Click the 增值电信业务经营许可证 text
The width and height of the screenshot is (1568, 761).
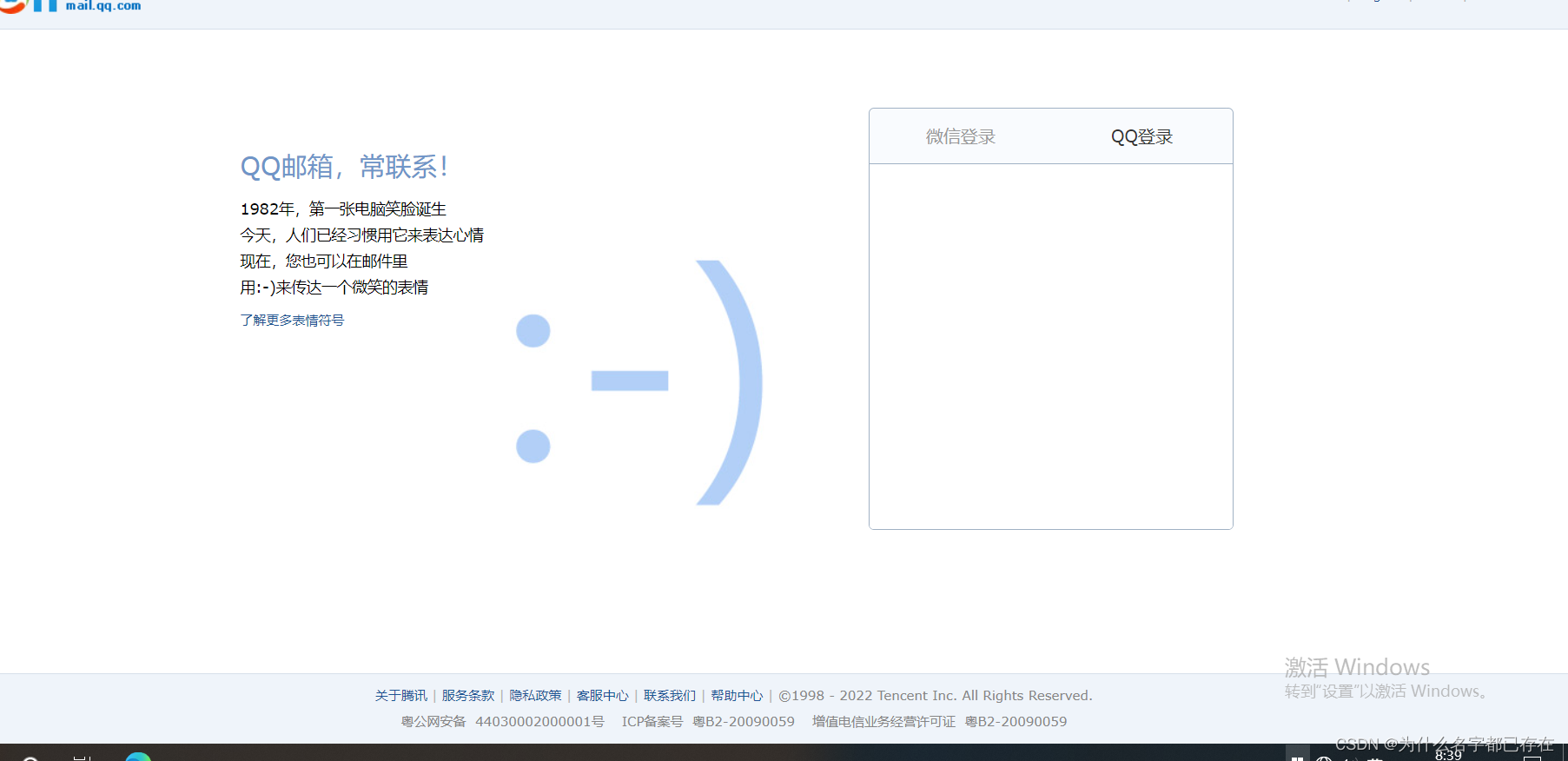[883, 722]
